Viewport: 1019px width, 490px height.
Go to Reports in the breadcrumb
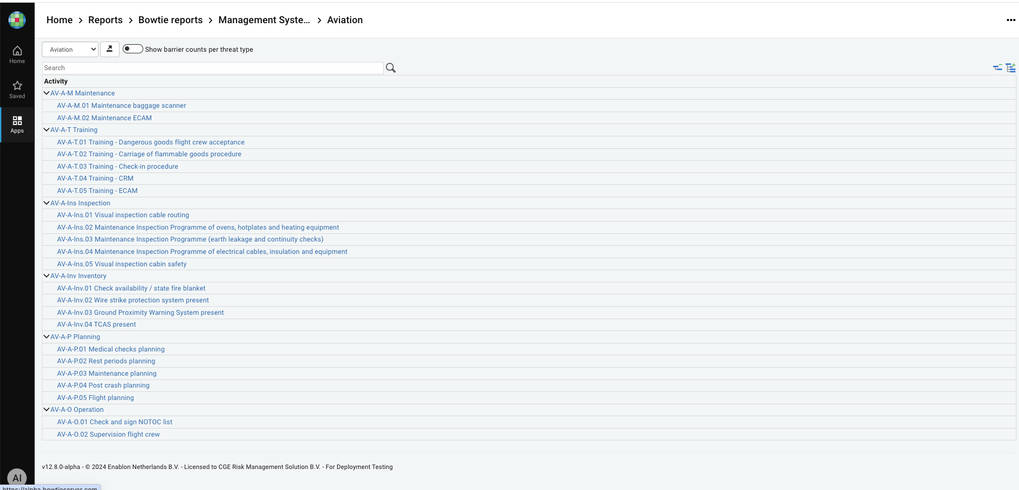(x=105, y=20)
